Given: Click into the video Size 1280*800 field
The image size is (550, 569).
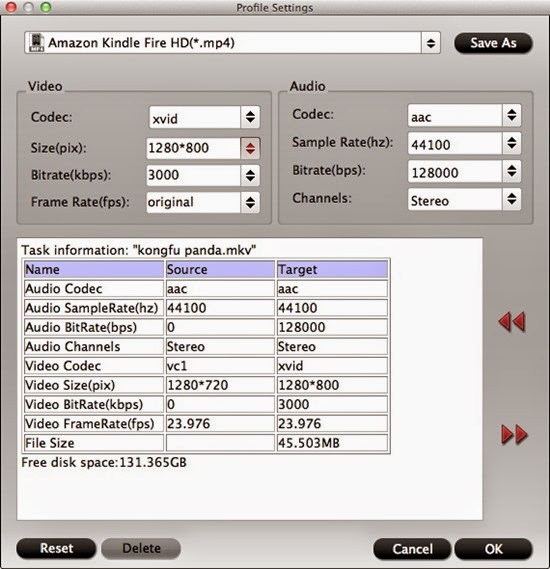Looking at the screenshot, I should coord(193,148).
